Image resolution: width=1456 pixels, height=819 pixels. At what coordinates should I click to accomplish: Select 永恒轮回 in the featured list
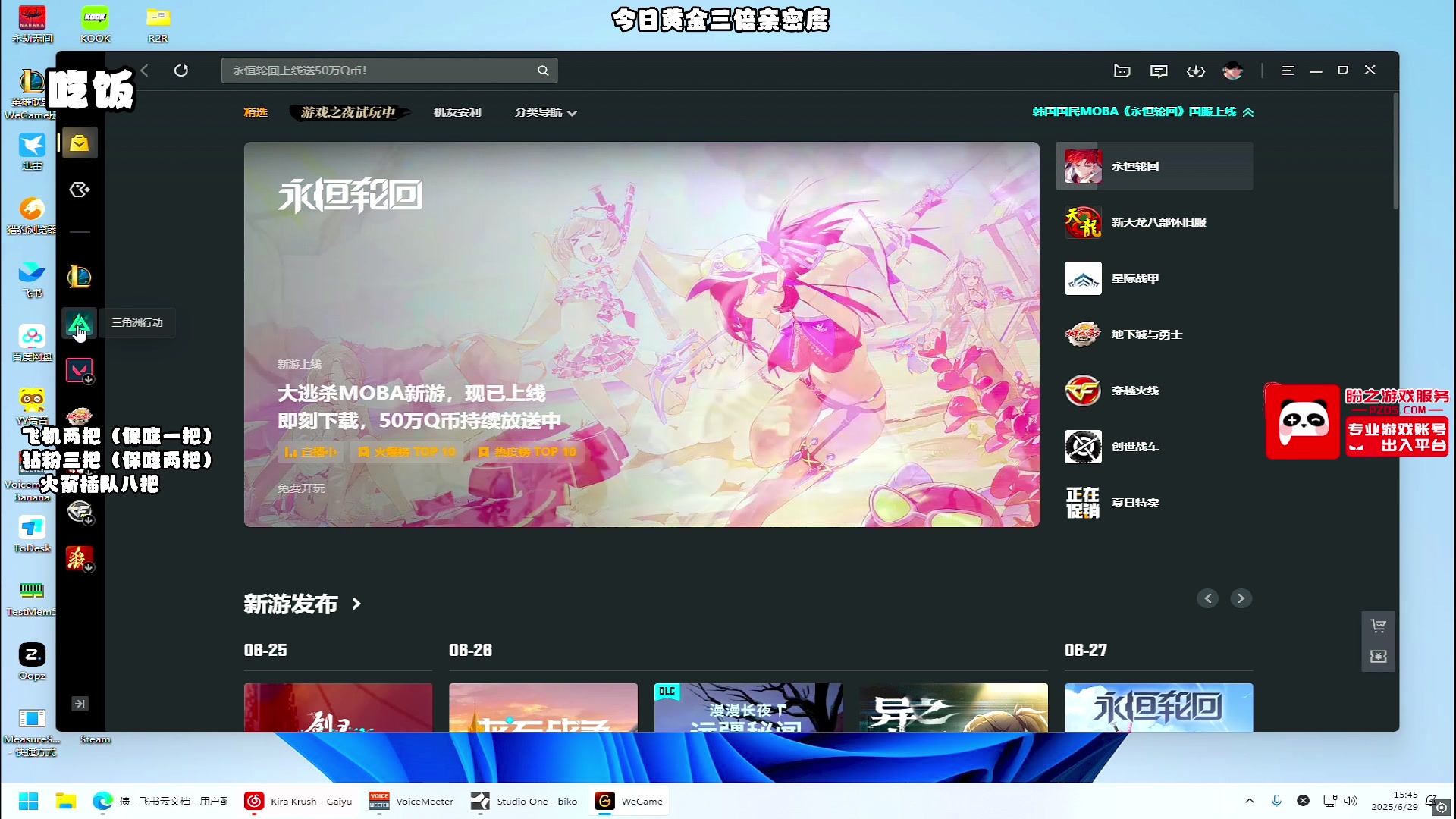tap(1155, 166)
